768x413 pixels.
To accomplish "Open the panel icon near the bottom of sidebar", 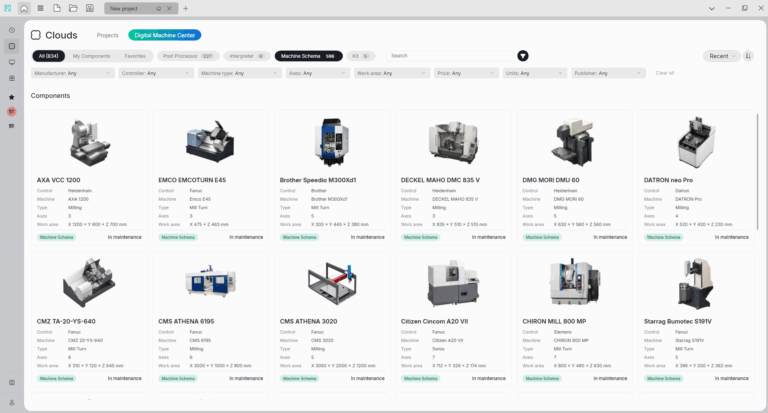I will click(x=12, y=383).
